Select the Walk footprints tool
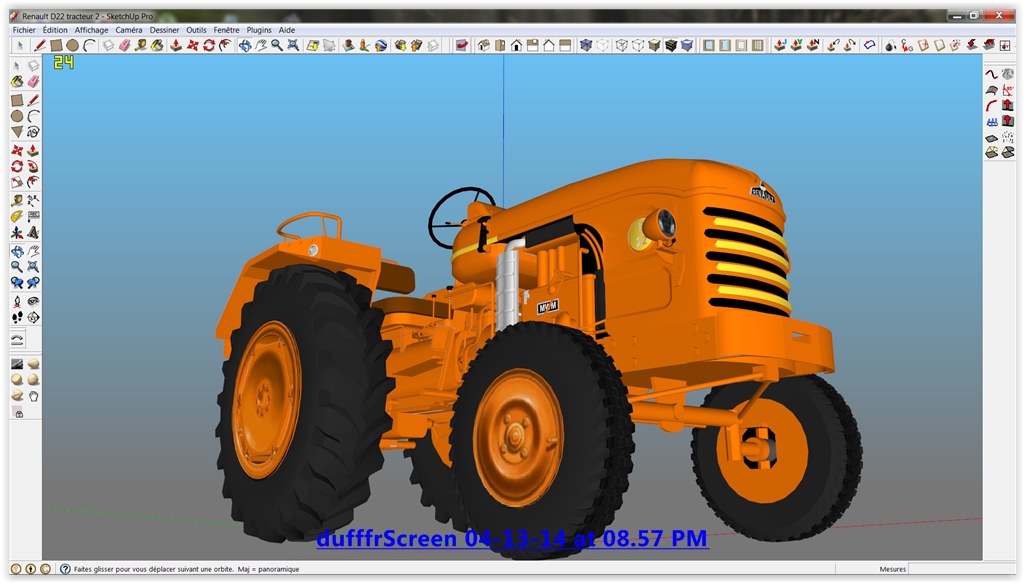The image size is (1024, 583). (17, 317)
